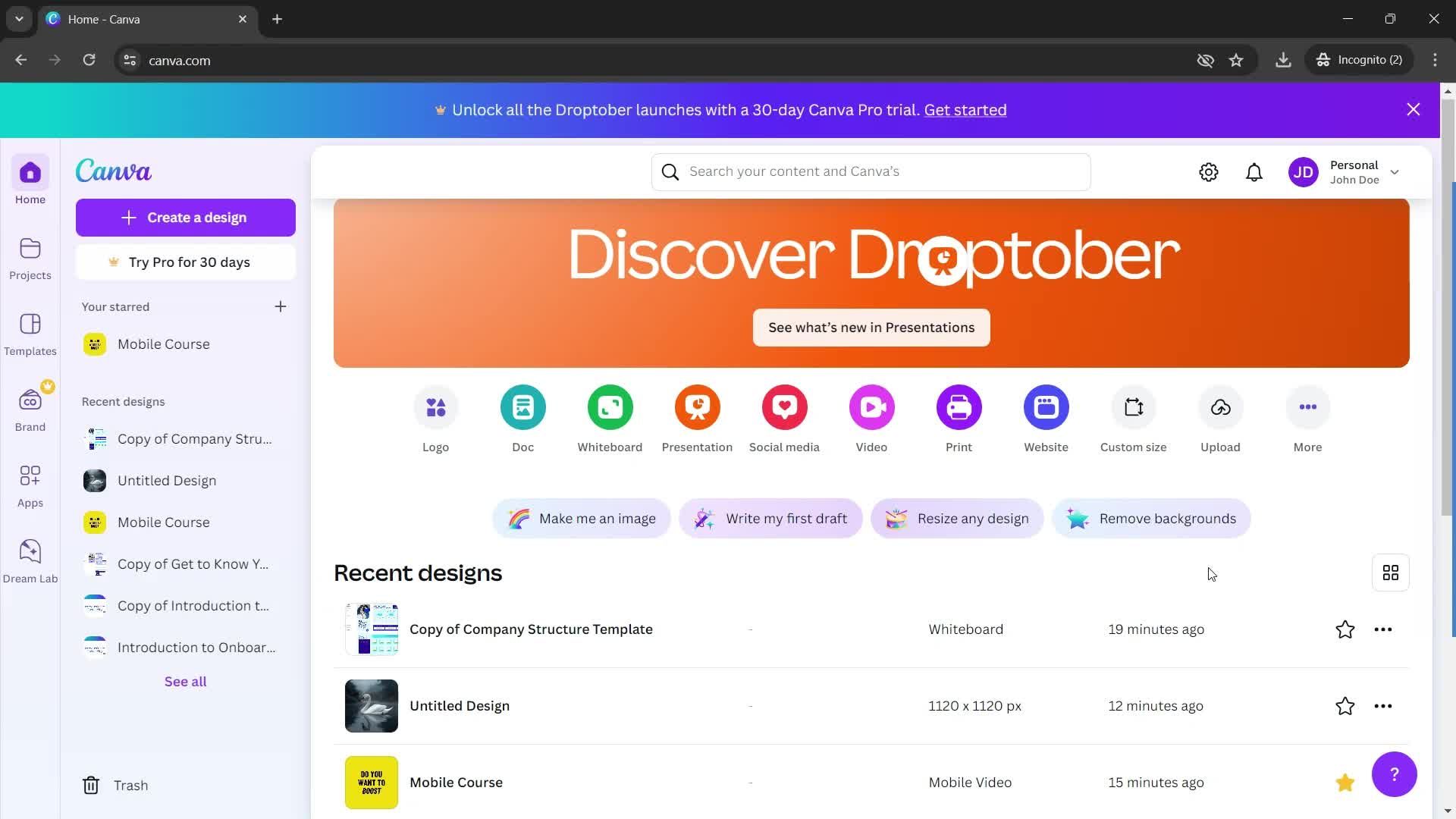Open the notifications bell icon
Image resolution: width=1456 pixels, height=819 pixels.
(1254, 173)
